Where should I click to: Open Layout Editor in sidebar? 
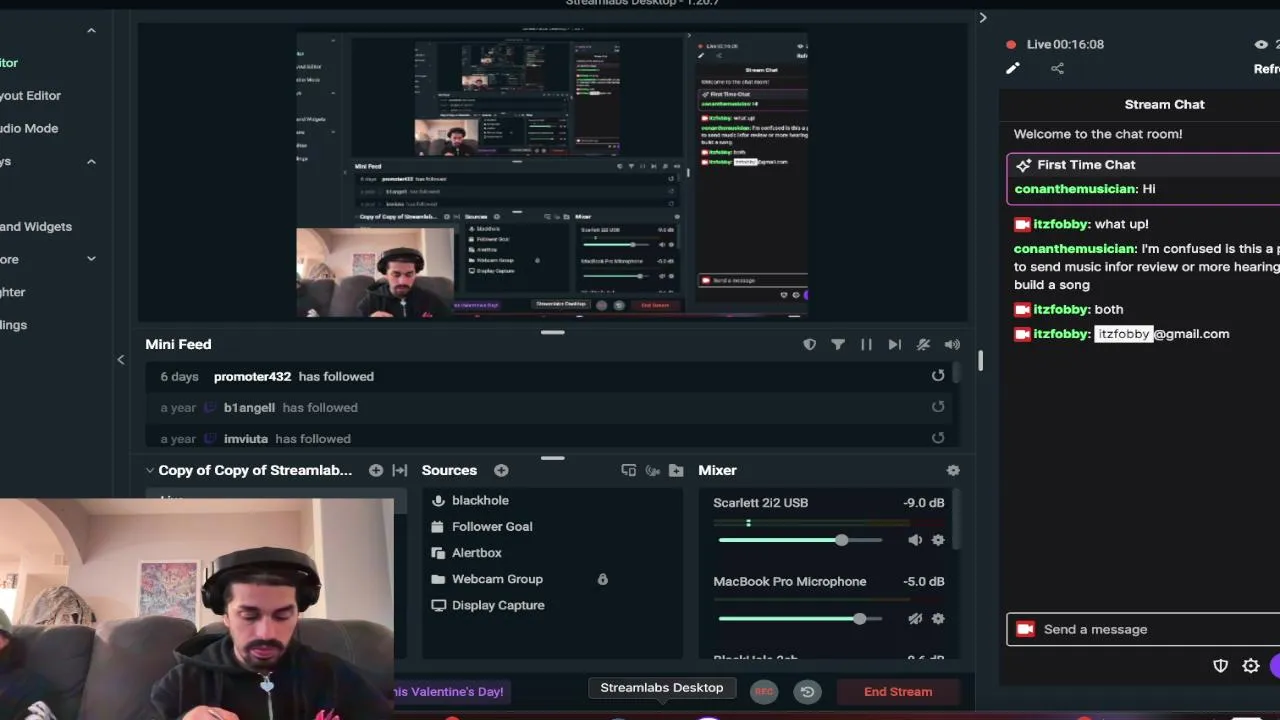coord(31,95)
